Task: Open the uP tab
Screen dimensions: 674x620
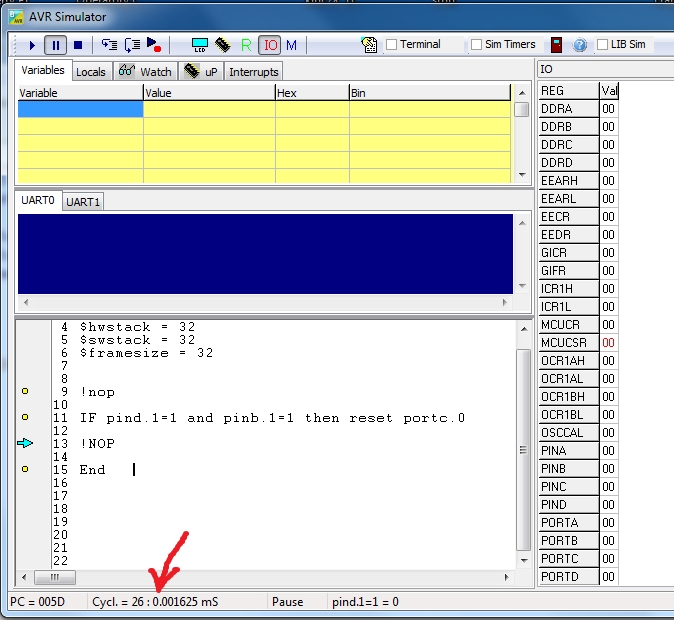Action: [201, 71]
